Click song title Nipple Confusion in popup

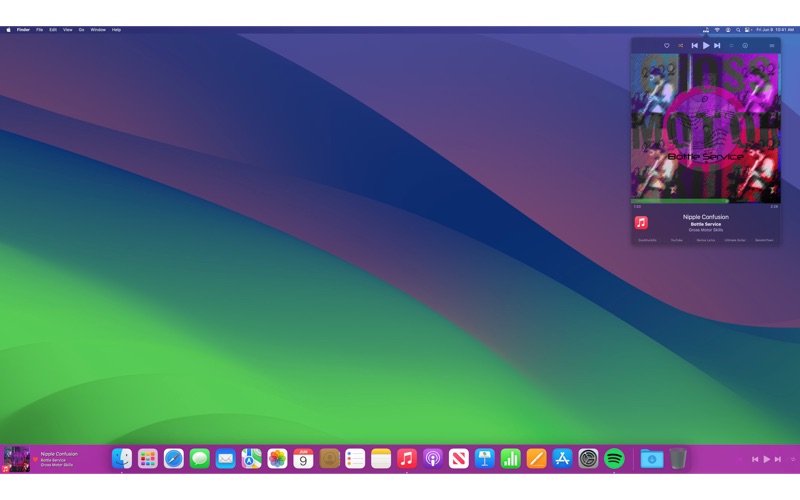[706, 217]
